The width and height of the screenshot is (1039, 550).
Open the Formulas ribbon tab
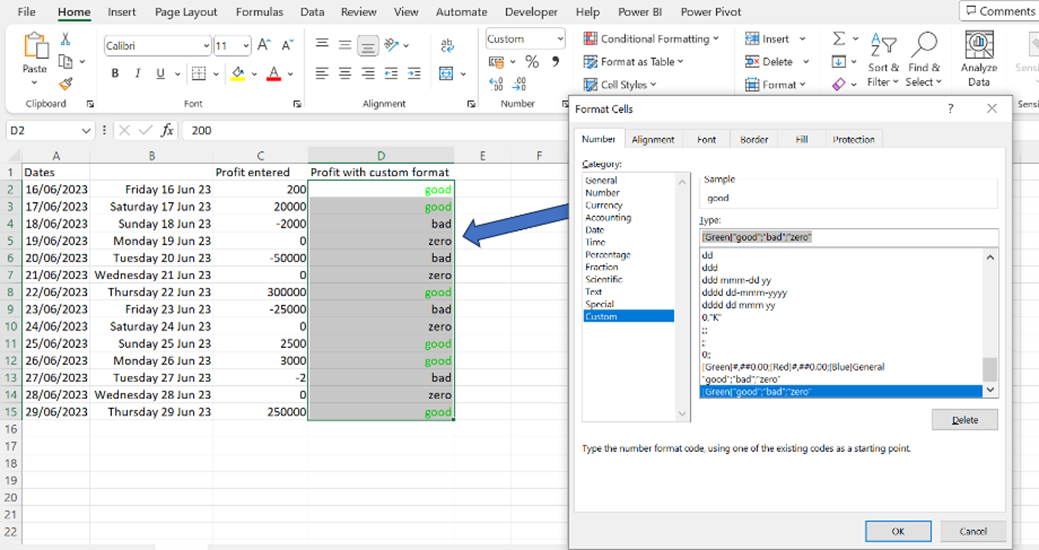click(x=259, y=12)
